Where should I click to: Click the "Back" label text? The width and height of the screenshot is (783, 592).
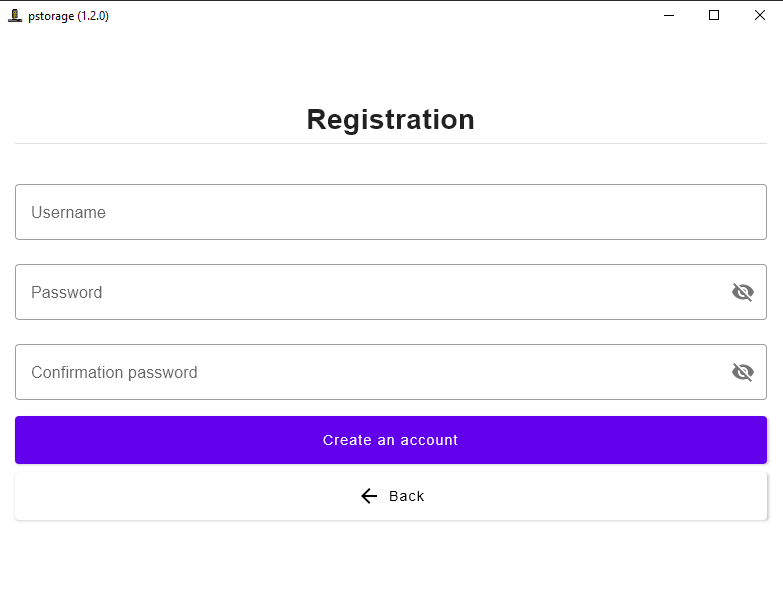click(x=407, y=496)
